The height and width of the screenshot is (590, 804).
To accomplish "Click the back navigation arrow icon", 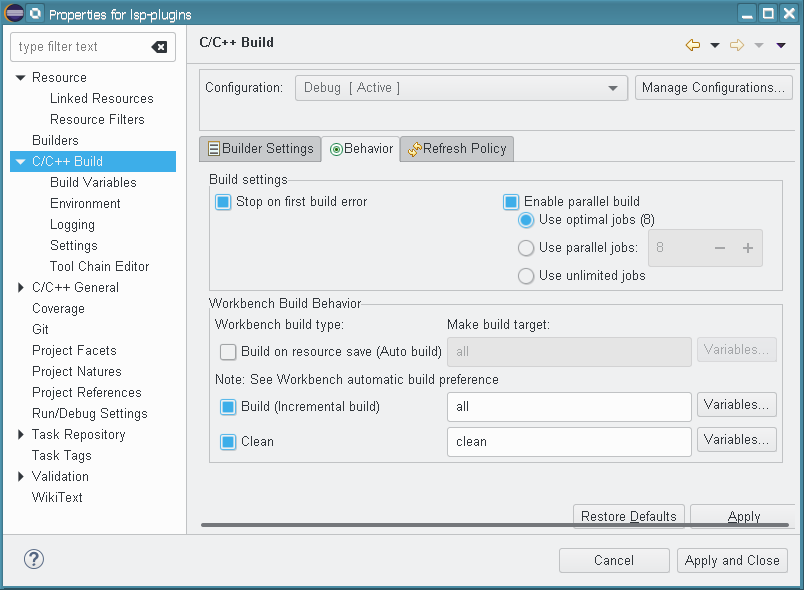I will (x=692, y=45).
